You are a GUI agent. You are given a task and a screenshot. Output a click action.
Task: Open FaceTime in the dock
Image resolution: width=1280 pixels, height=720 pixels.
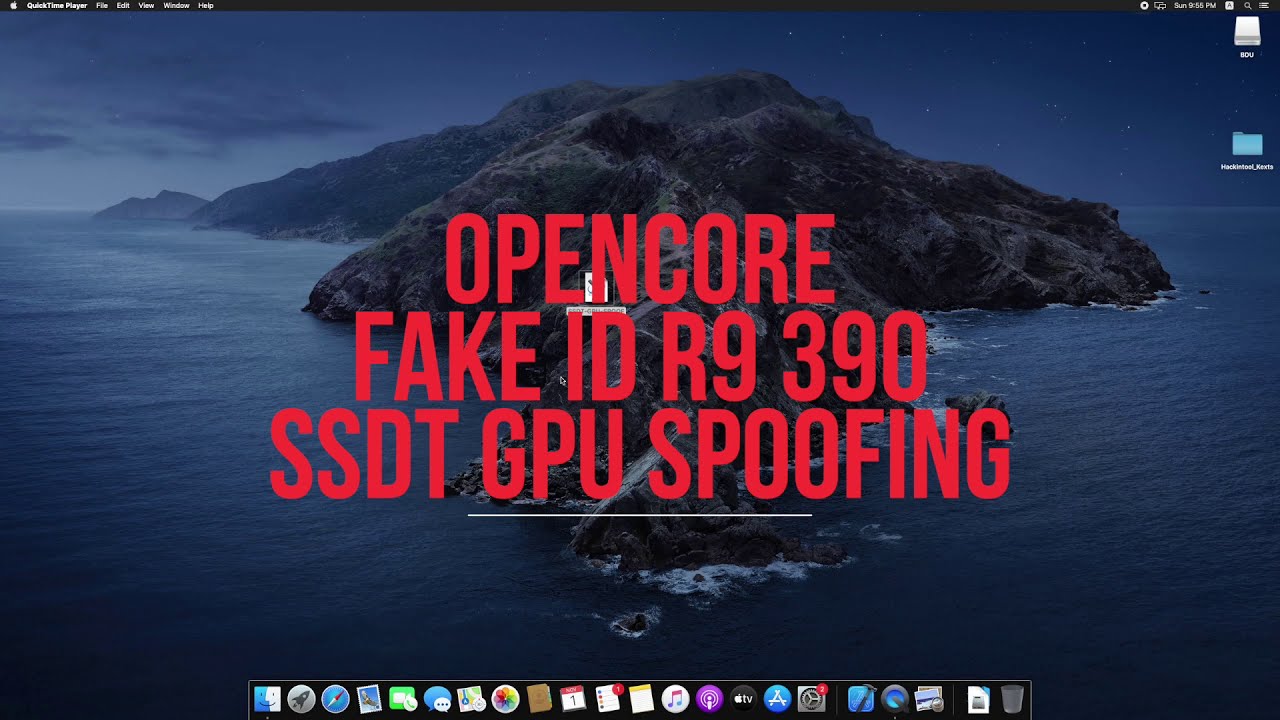tap(403, 699)
